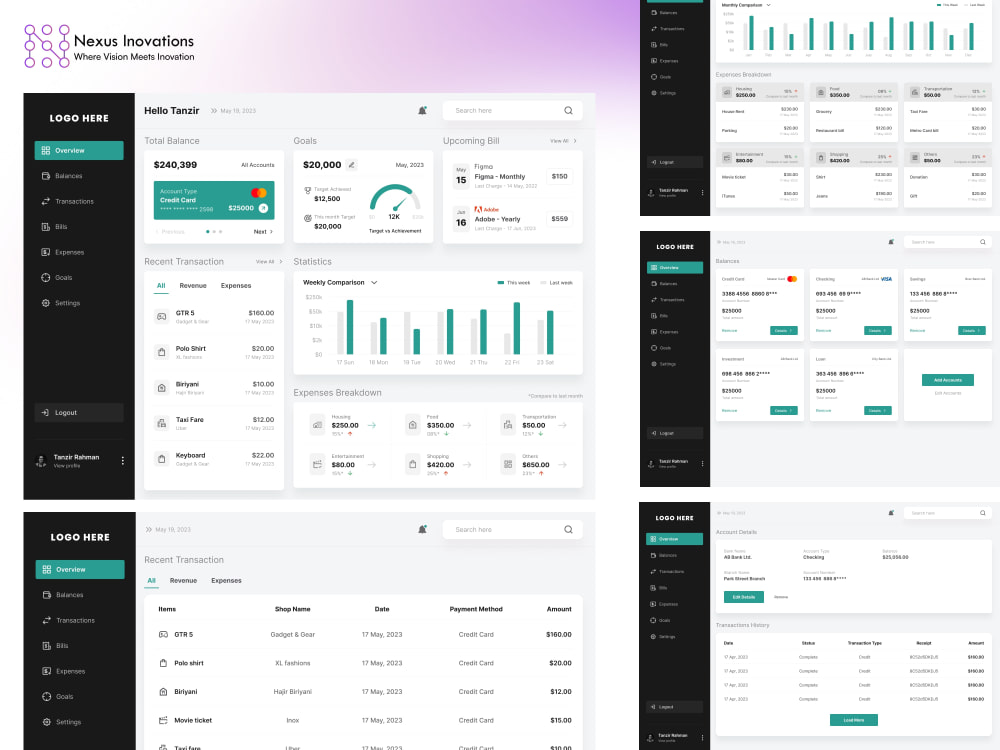Click the Taxi Fare transaction icon
Image resolution: width=1000 pixels, height=750 pixels.
pos(162,423)
